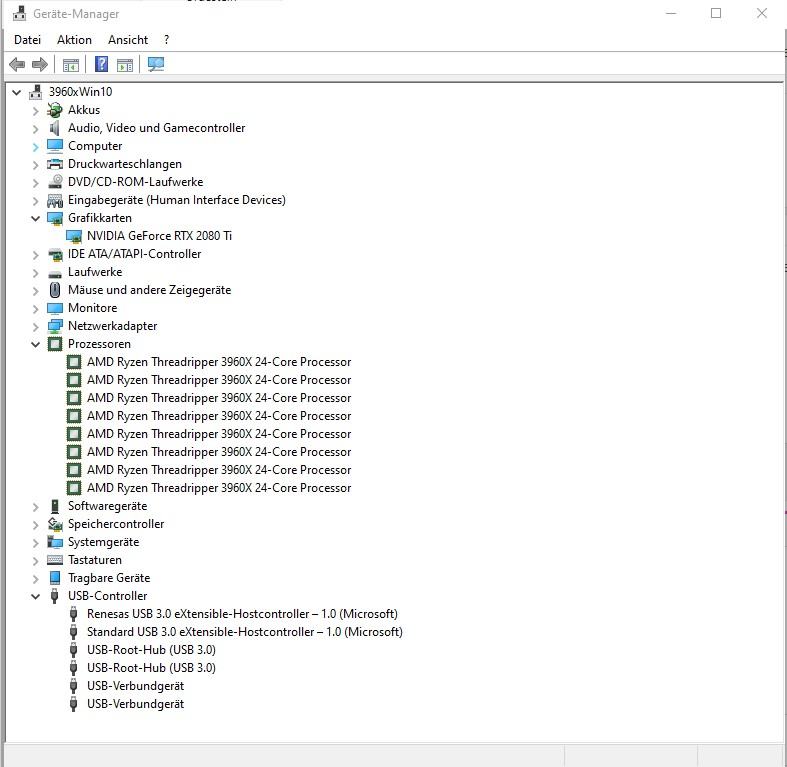Open the Aktion menu
The width and height of the screenshot is (787, 767).
click(x=74, y=40)
